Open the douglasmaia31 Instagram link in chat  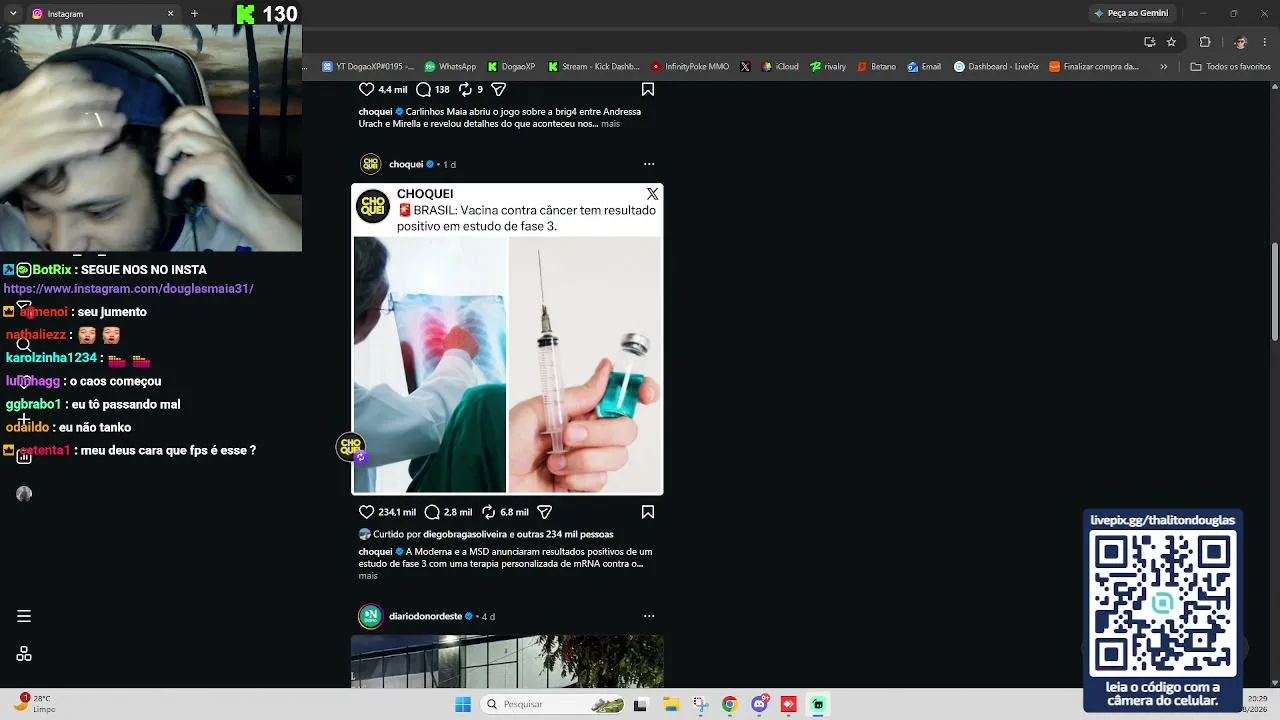(x=128, y=289)
